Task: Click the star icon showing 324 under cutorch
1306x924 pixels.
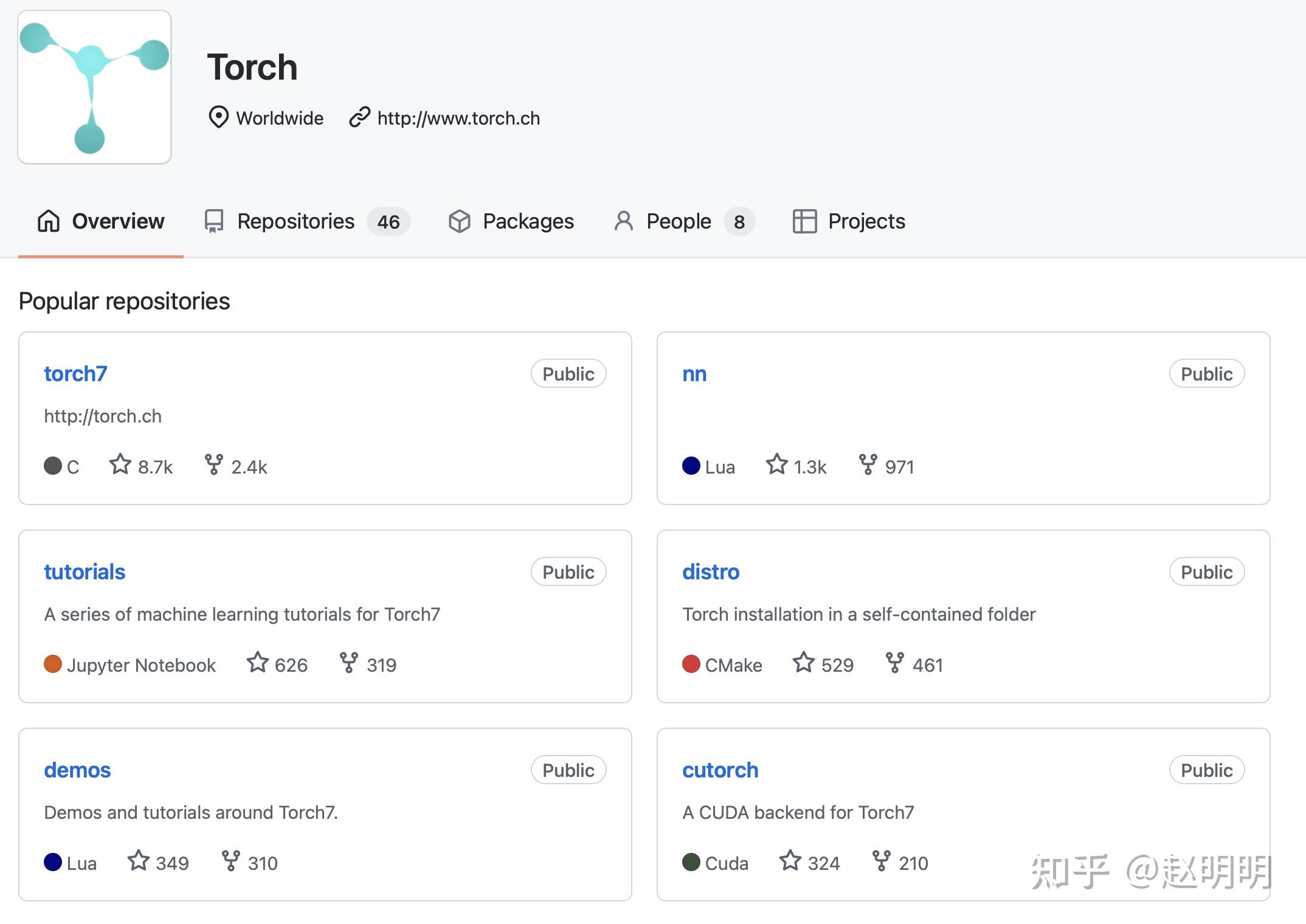Action: click(790, 861)
